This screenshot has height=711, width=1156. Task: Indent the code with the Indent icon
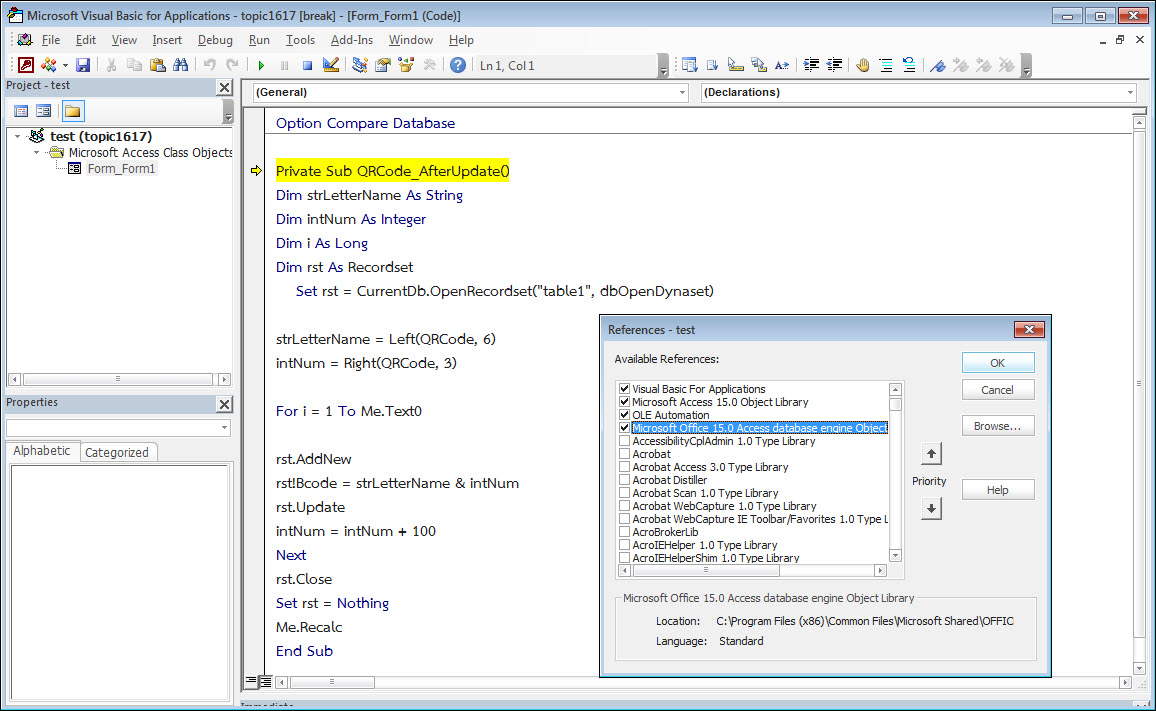[x=811, y=65]
